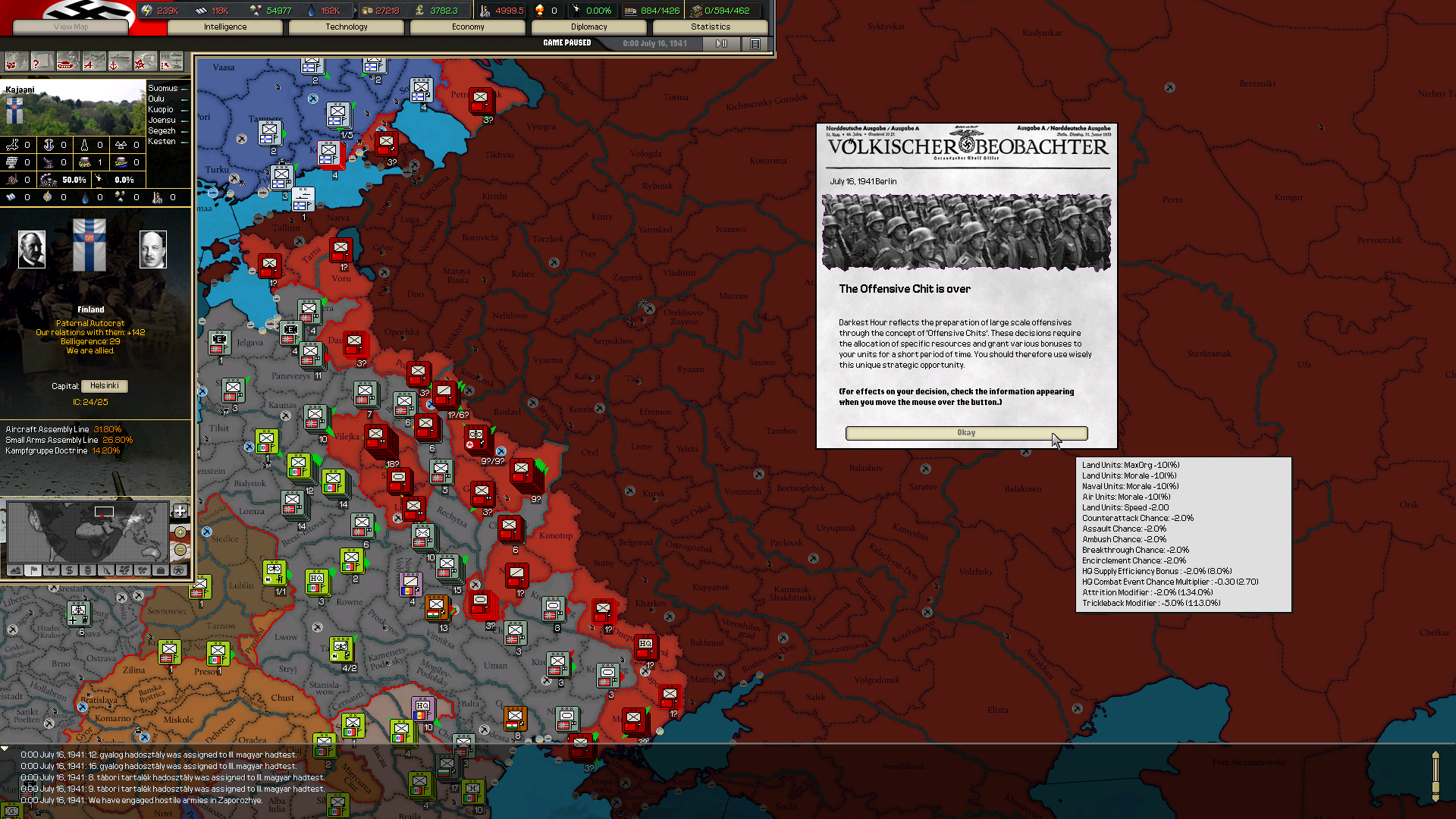
Task: Select Oulu in the province list
Action: pos(156,99)
